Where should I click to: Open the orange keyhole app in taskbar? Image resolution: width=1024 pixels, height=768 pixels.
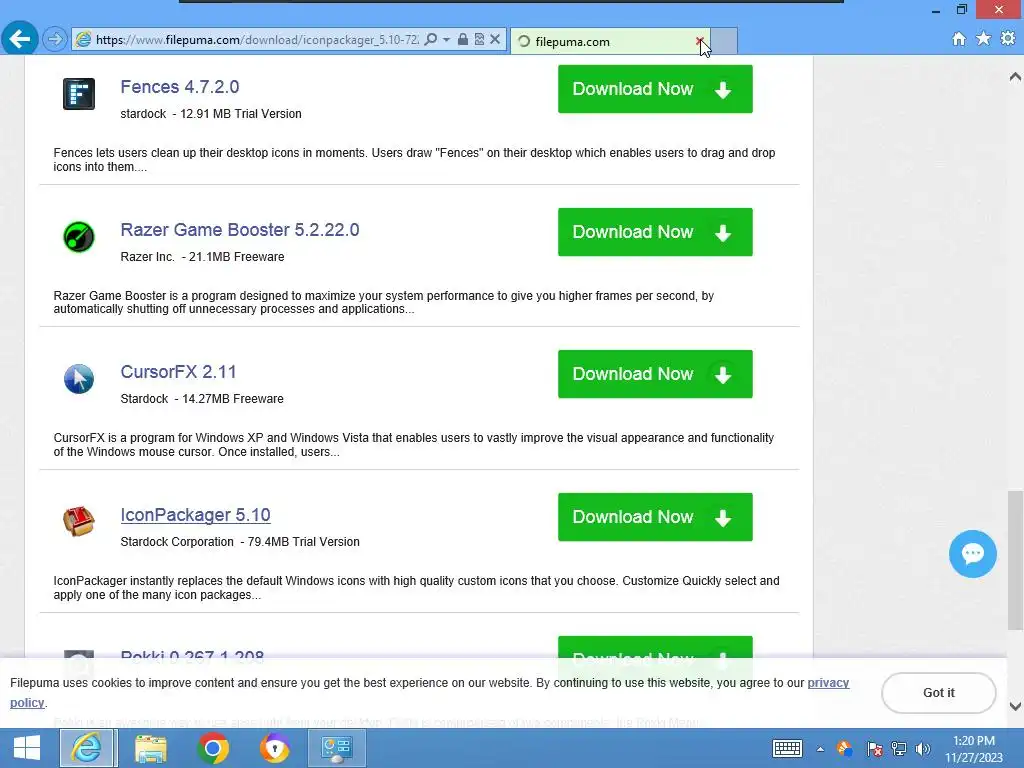(x=274, y=748)
